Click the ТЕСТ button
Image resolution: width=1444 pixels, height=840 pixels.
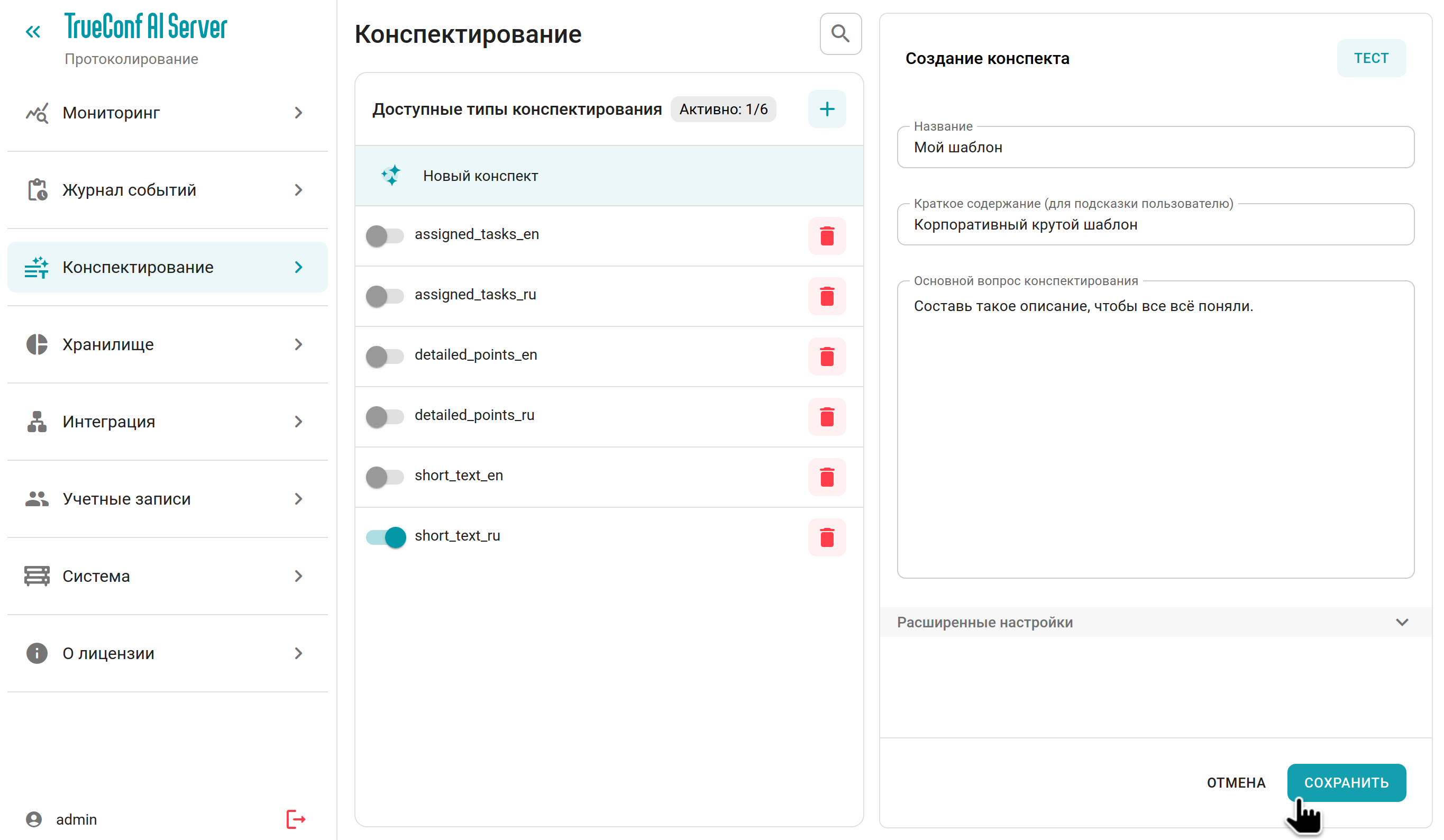pos(1370,57)
